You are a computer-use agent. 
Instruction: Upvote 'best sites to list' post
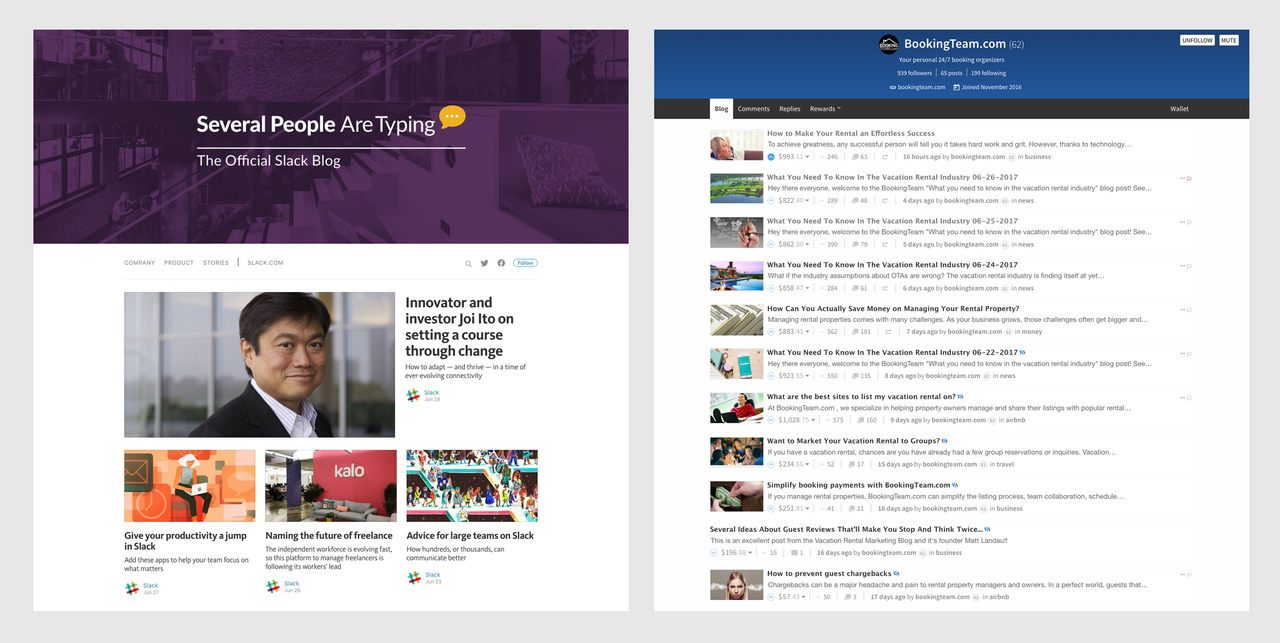(x=771, y=420)
